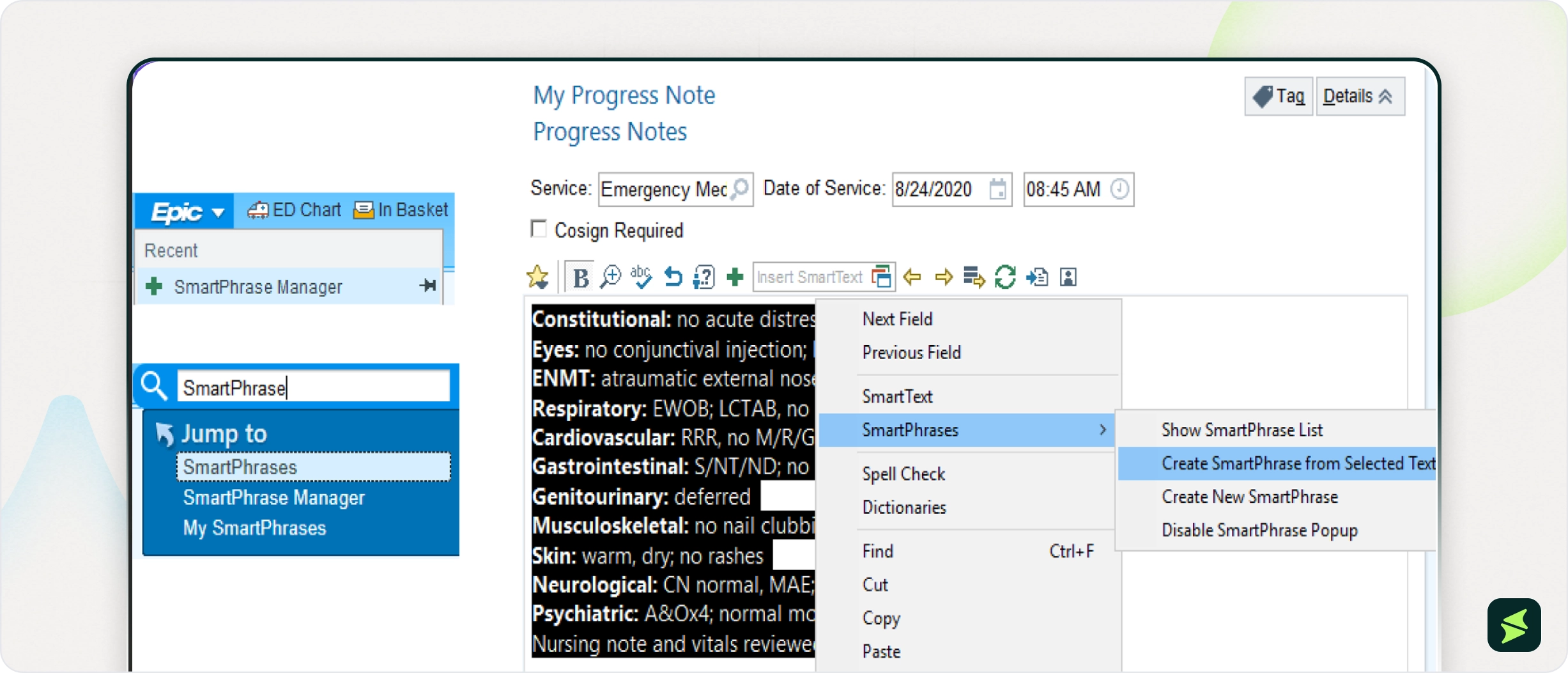
Task: Click the clock icon by 08:45 AM
Action: click(1119, 189)
